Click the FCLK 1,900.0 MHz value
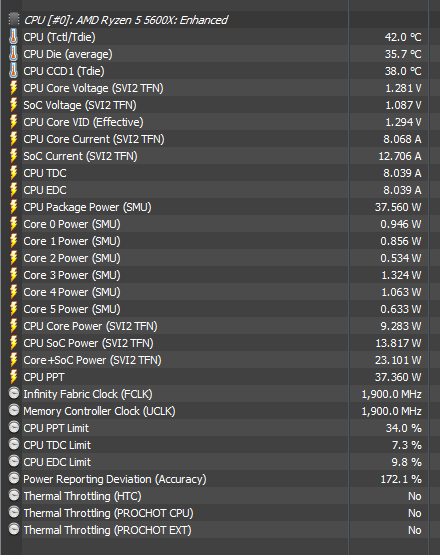The image size is (440, 555). [392, 394]
